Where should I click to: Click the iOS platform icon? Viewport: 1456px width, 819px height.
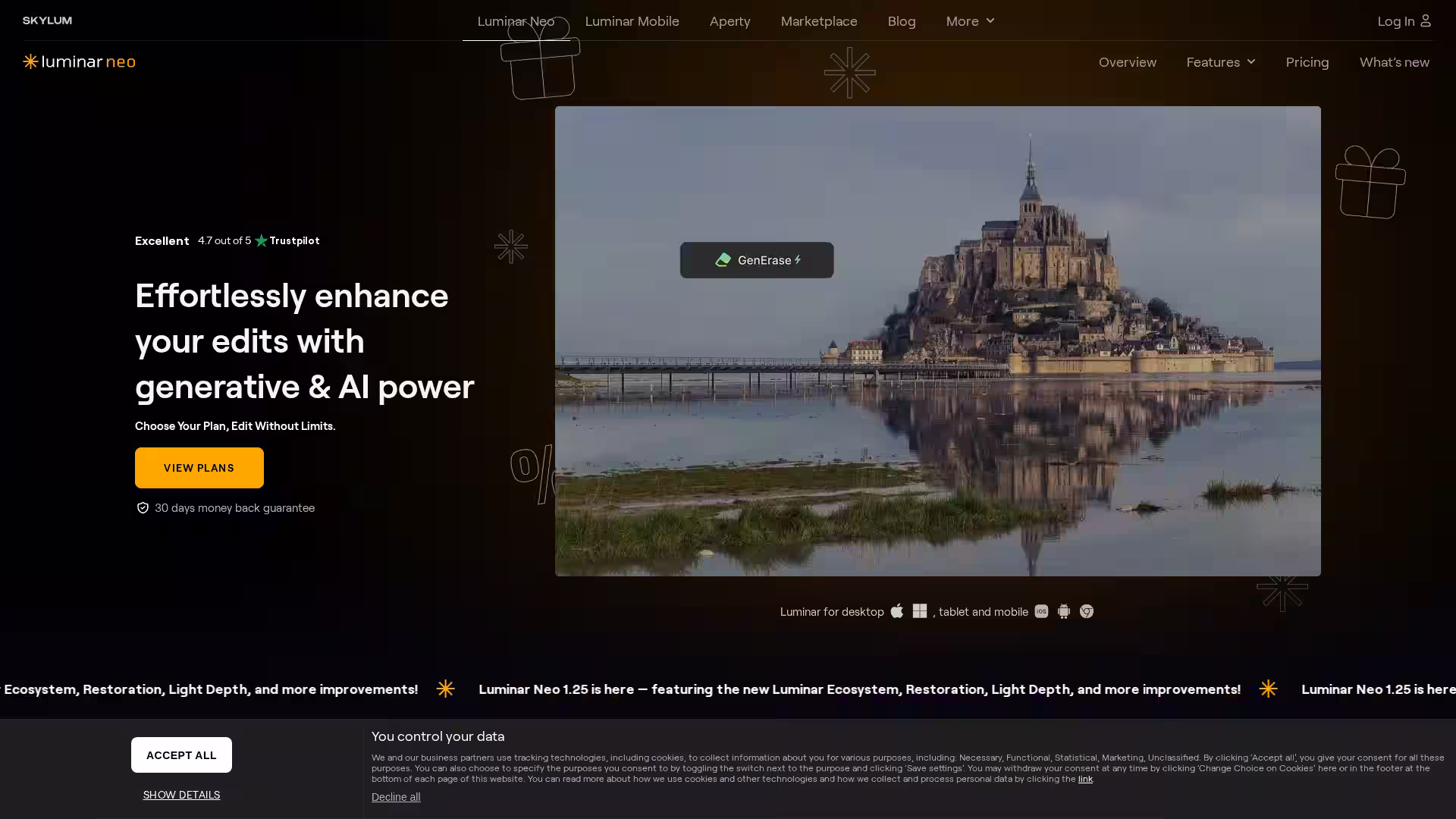pyautogui.click(x=1041, y=611)
